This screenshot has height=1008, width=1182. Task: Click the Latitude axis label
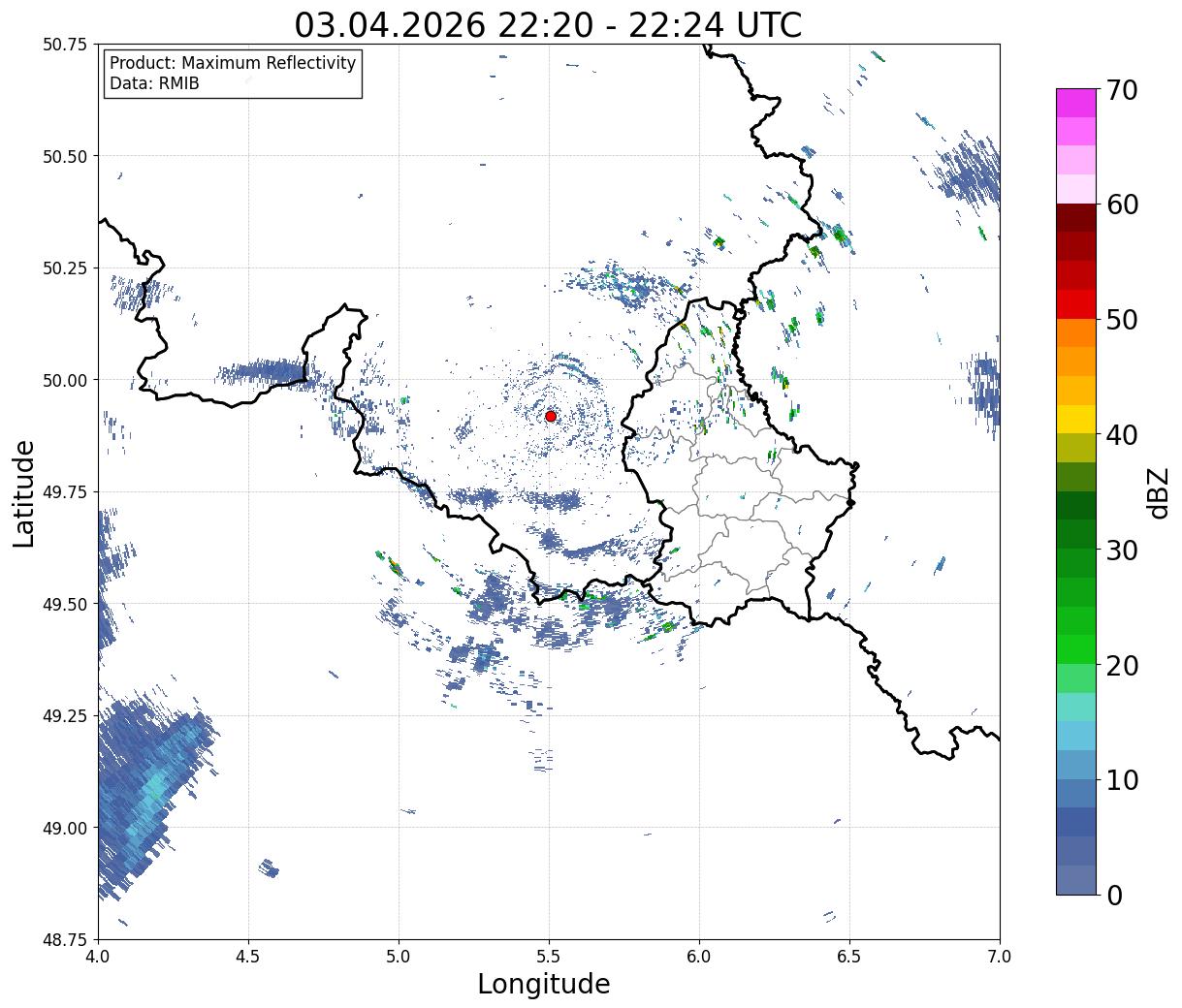[24, 493]
